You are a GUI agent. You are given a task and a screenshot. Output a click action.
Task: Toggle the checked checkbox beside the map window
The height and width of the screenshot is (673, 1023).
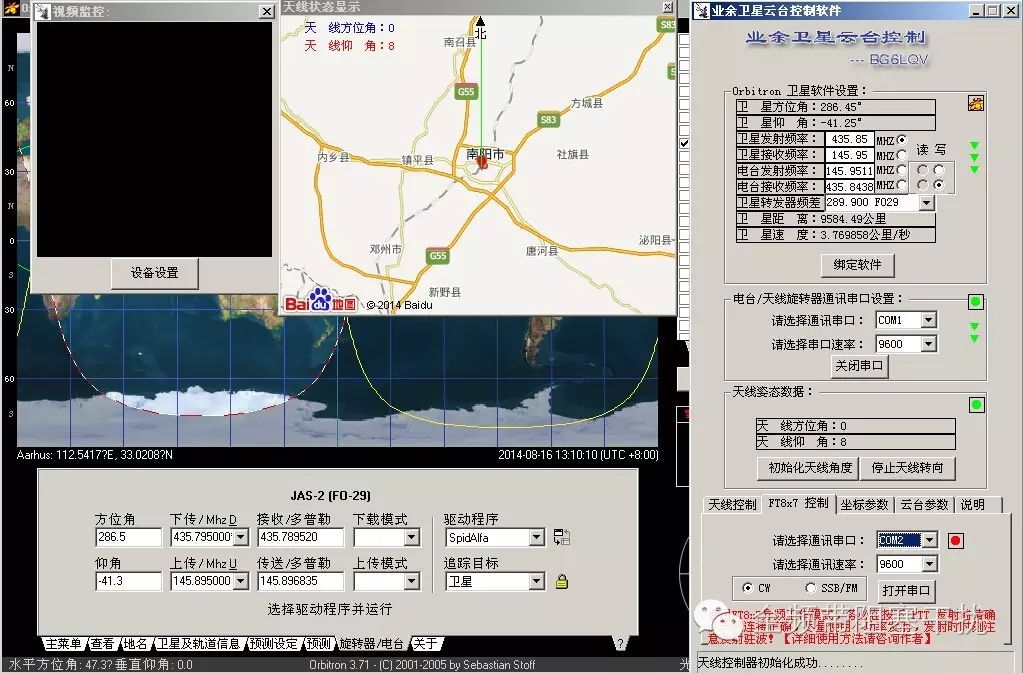coord(684,143)
